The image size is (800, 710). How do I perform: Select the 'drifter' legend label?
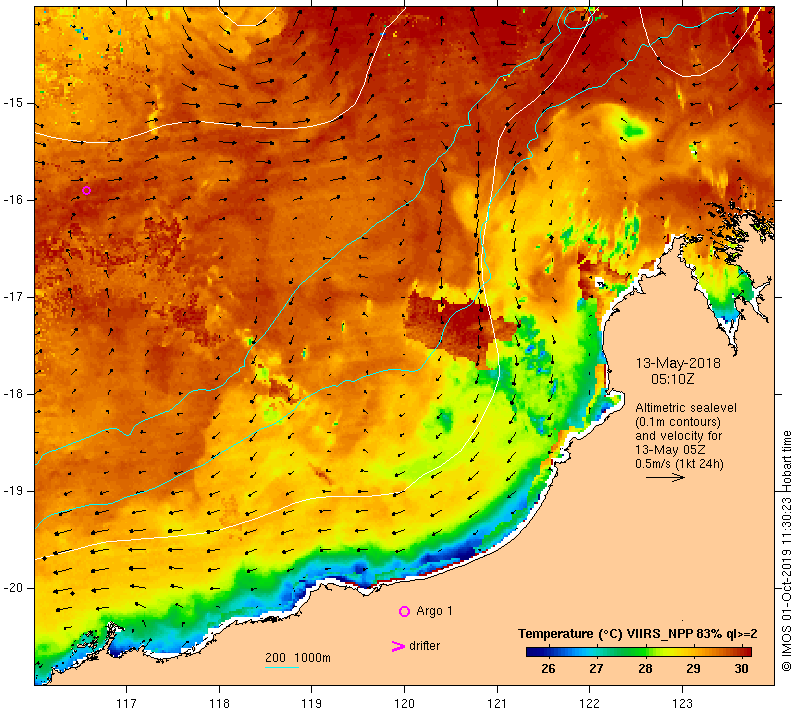tap(424, 646)
